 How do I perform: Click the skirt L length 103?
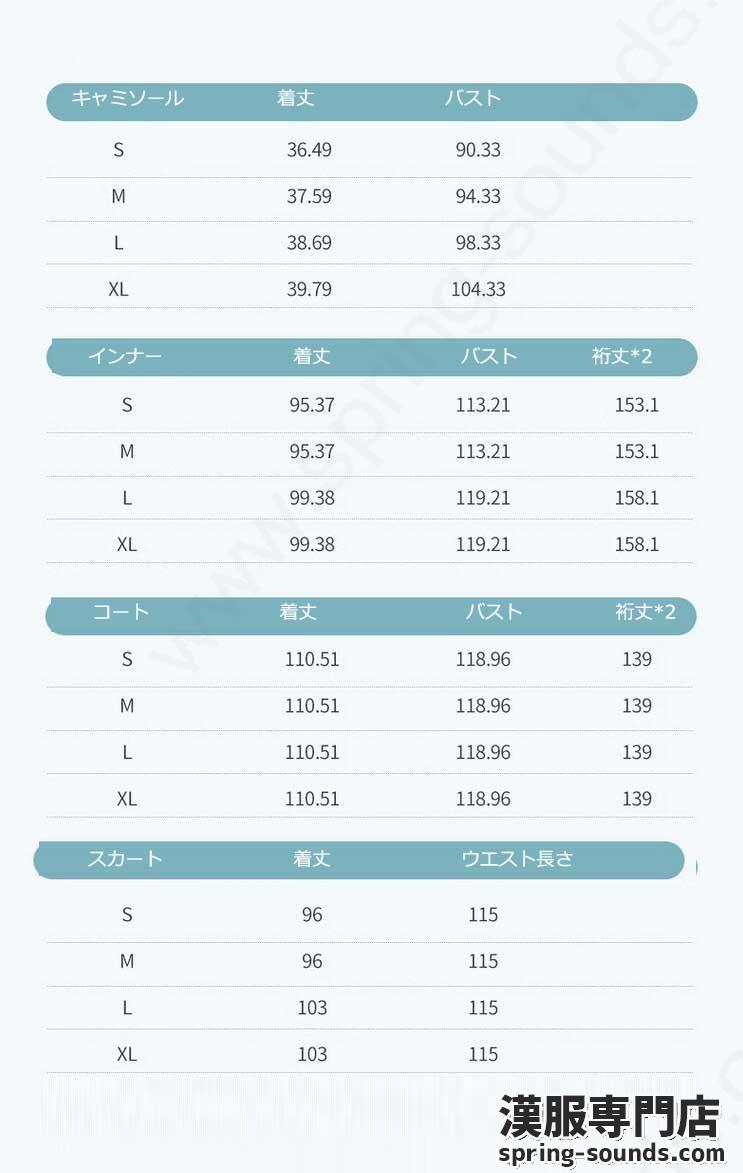click(x=312, y=1008)
